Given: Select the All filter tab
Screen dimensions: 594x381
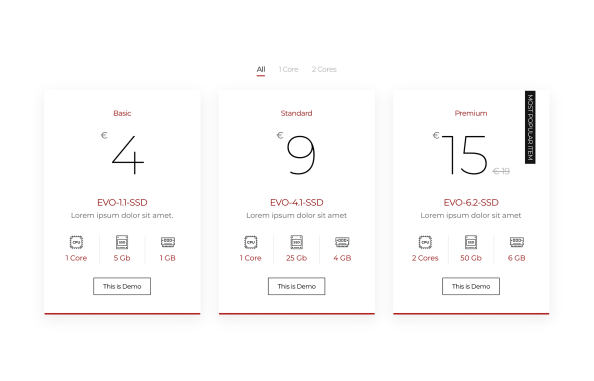Looking at the screenshot, I should [x=261, y=69].
